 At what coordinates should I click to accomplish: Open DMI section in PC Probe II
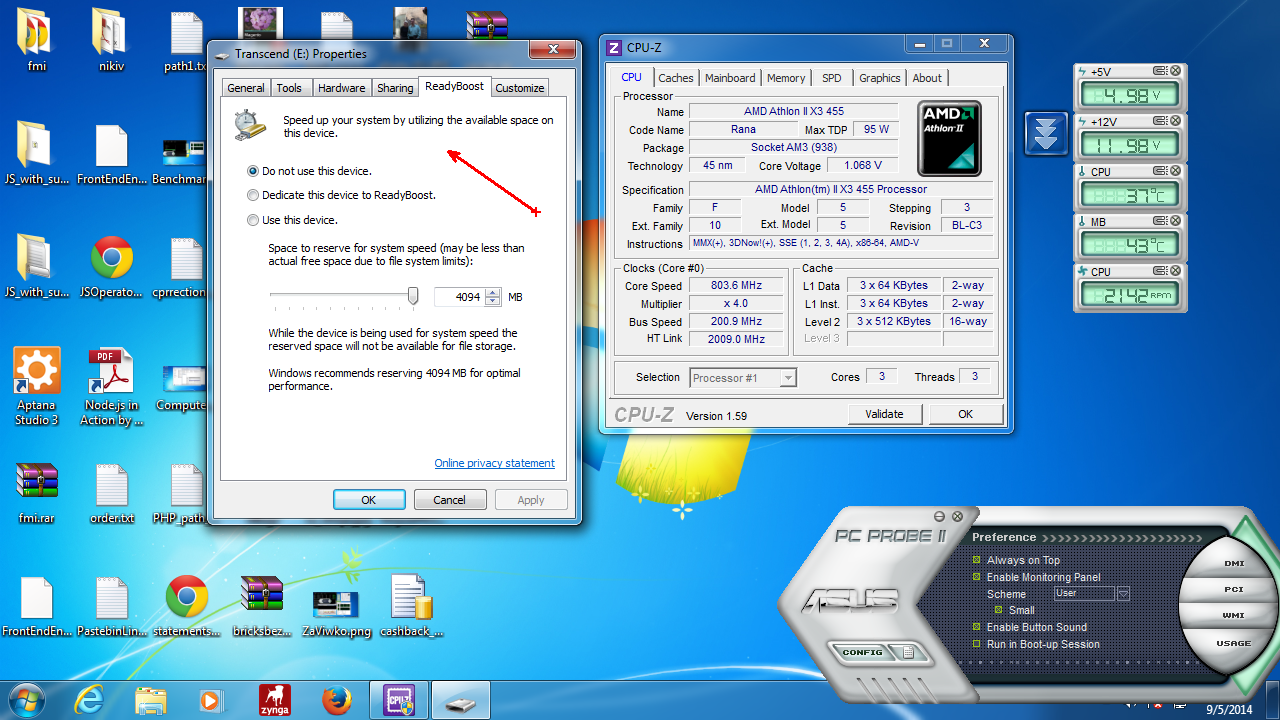(1234, 563)
